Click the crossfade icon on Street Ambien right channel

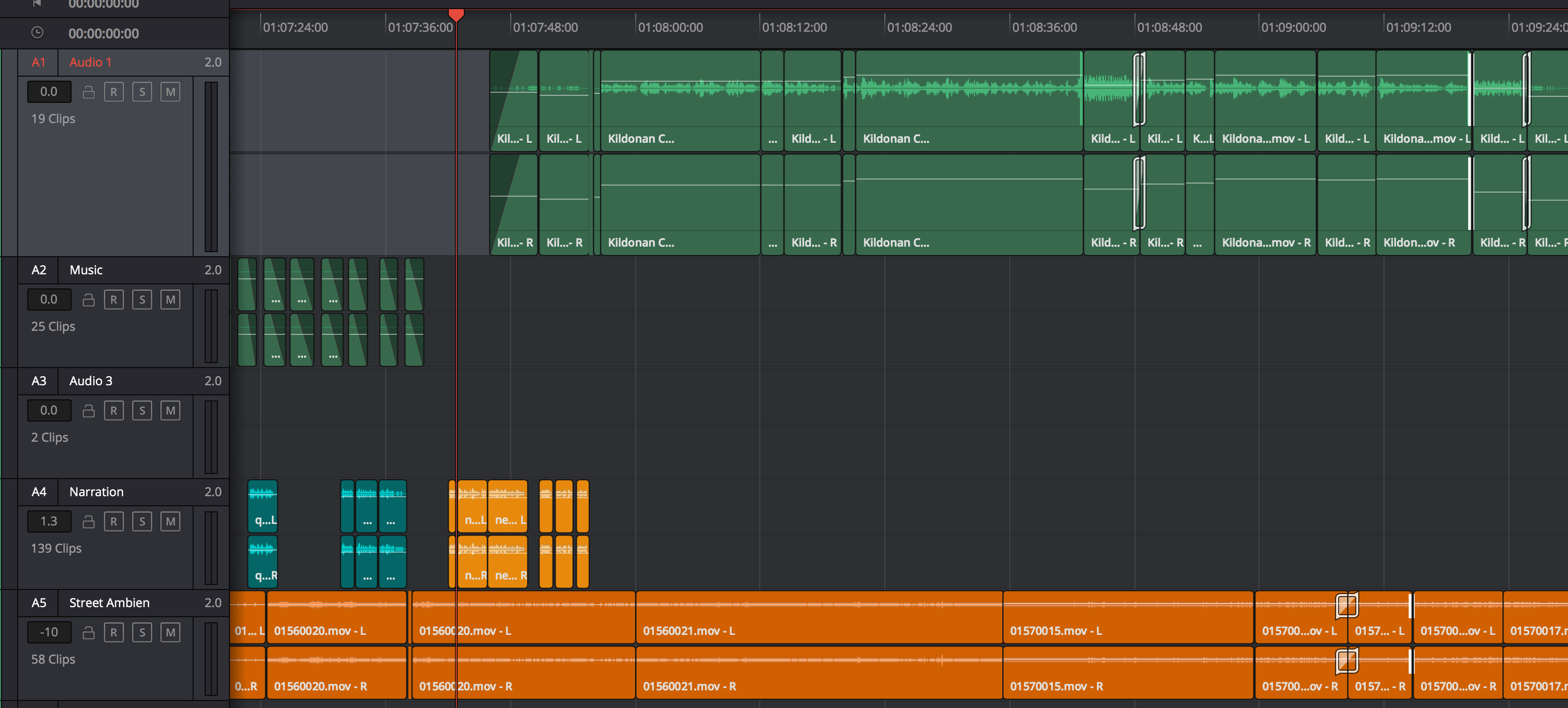click(1347, 661)
